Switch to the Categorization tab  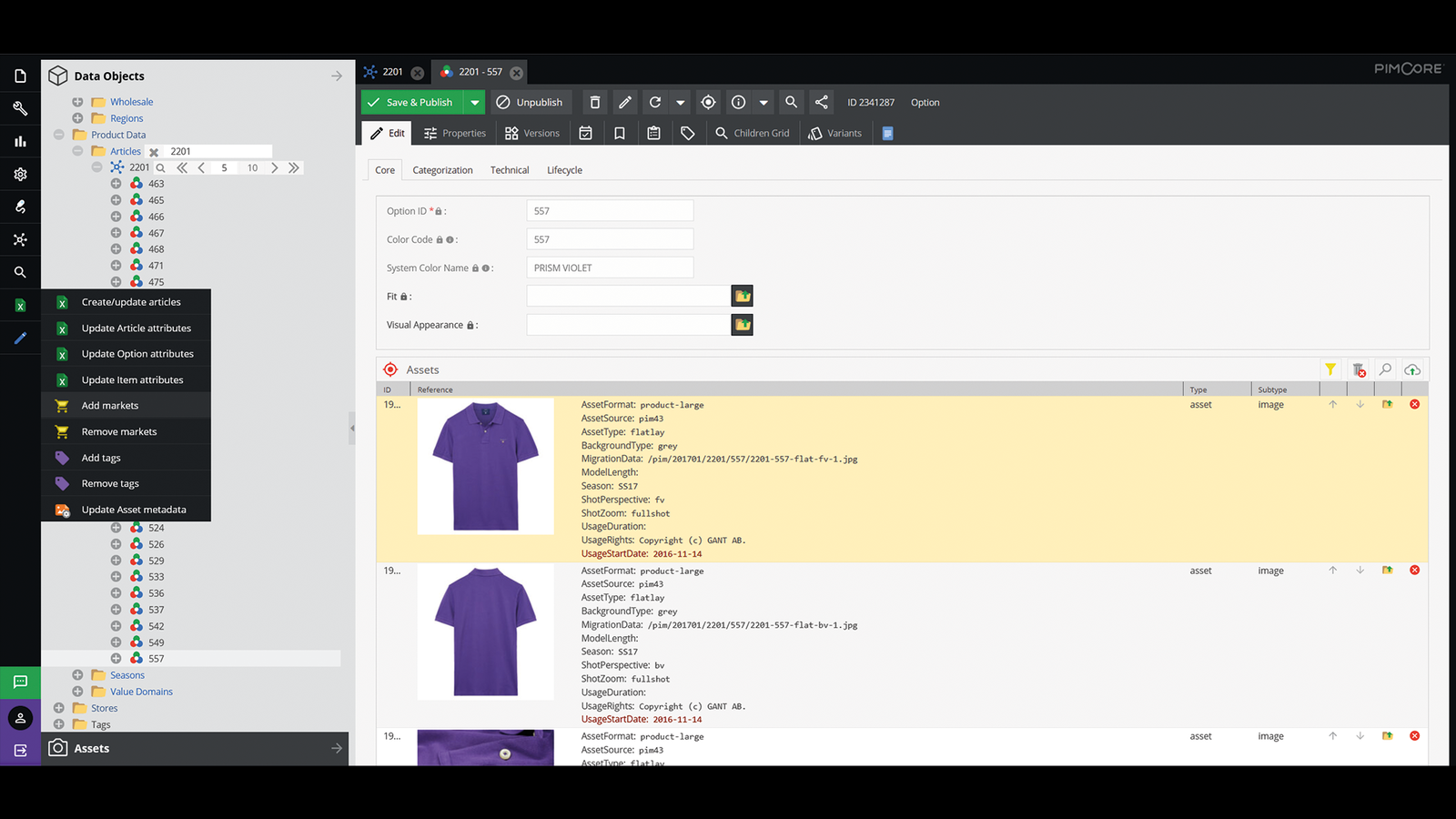442,170
